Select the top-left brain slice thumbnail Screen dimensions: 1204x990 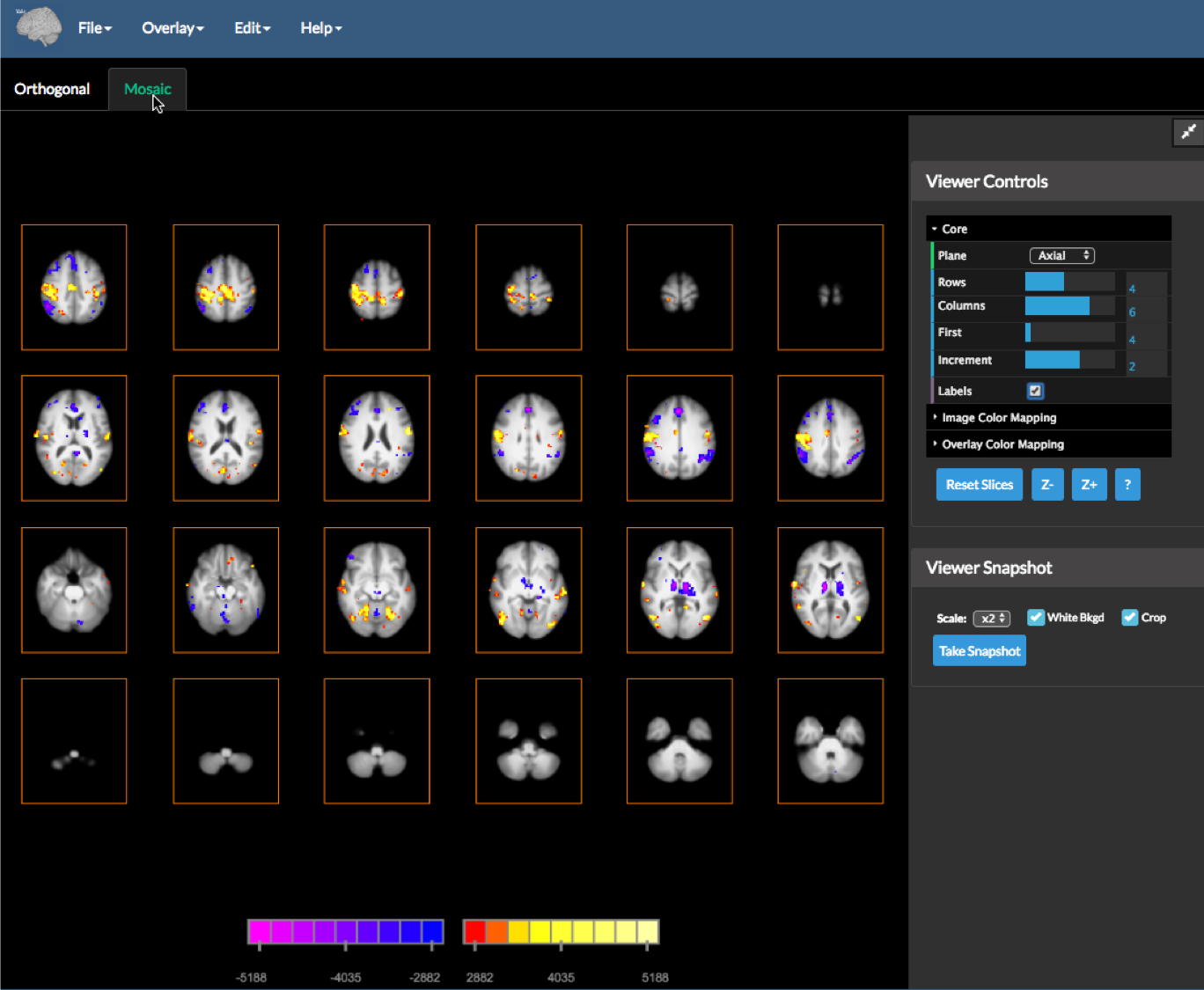74,287
